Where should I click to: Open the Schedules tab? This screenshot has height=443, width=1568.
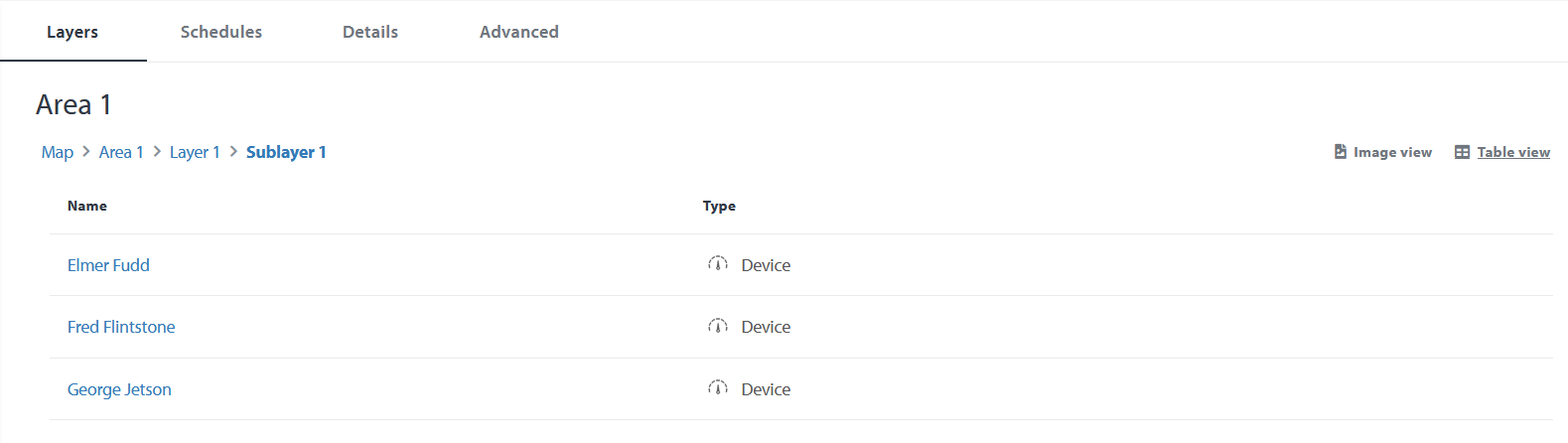point(221,32)
